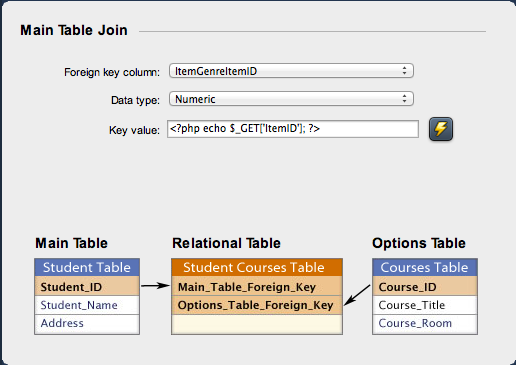This screenshot has width=516, height=365.
Task: Select the Main_Table_Foreign_Key row
Action: pos(257,286)
